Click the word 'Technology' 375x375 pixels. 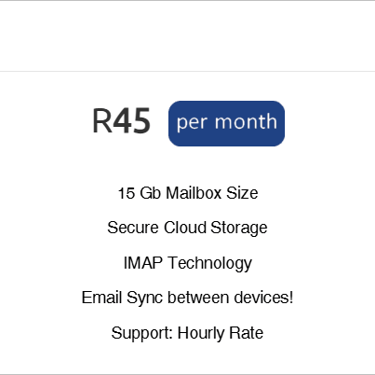click(x=210, y=264)
